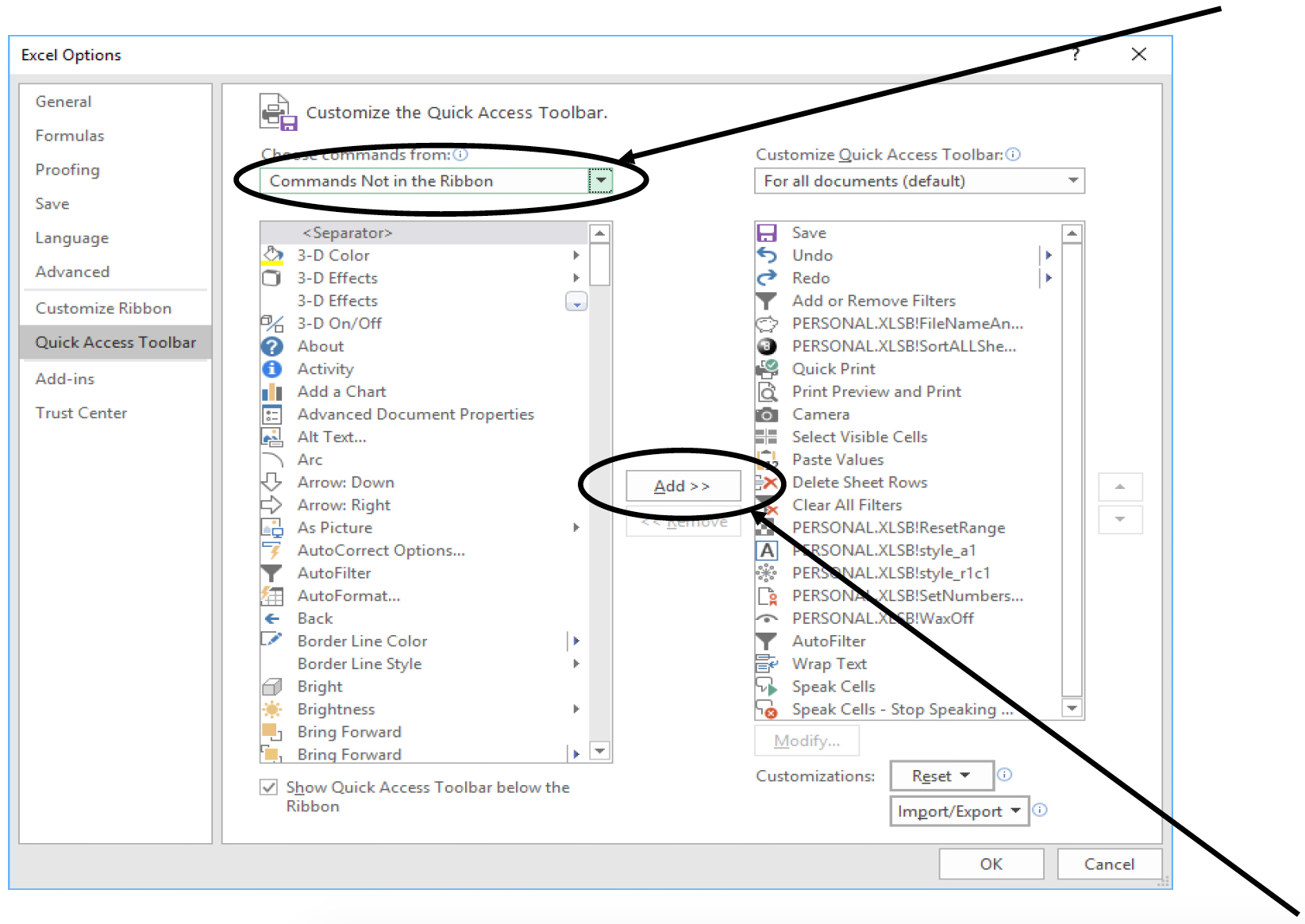Expand the Undo split arrow in toolbar list
1305x924 pixels.
[x=1049, y=255]
